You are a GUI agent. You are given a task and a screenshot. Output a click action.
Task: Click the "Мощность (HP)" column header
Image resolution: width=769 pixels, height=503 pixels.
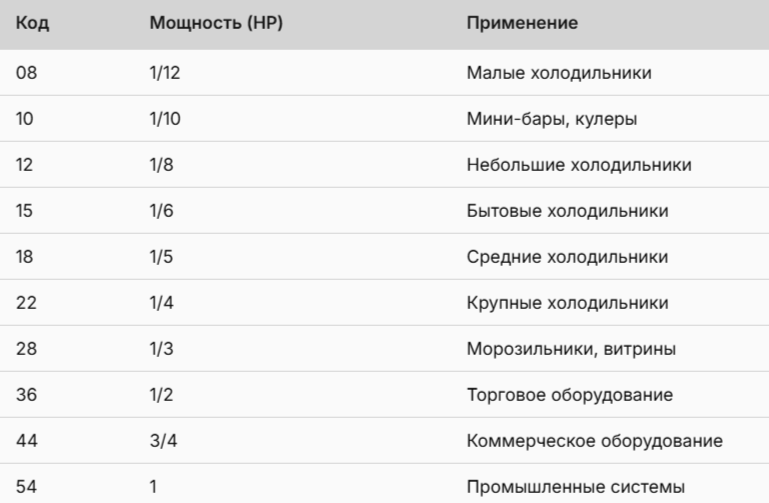click(213, 24)
